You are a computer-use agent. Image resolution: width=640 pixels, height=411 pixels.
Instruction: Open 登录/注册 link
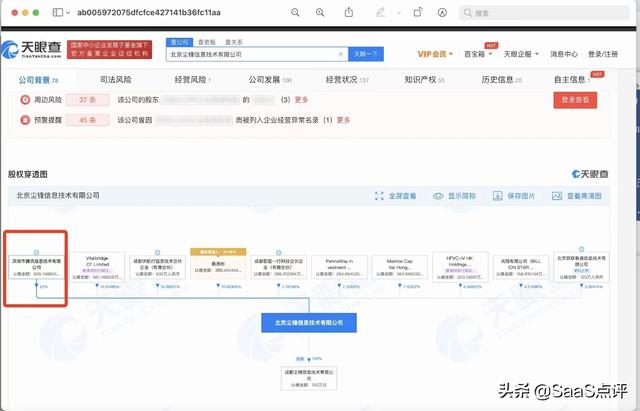tap(603, 54)
